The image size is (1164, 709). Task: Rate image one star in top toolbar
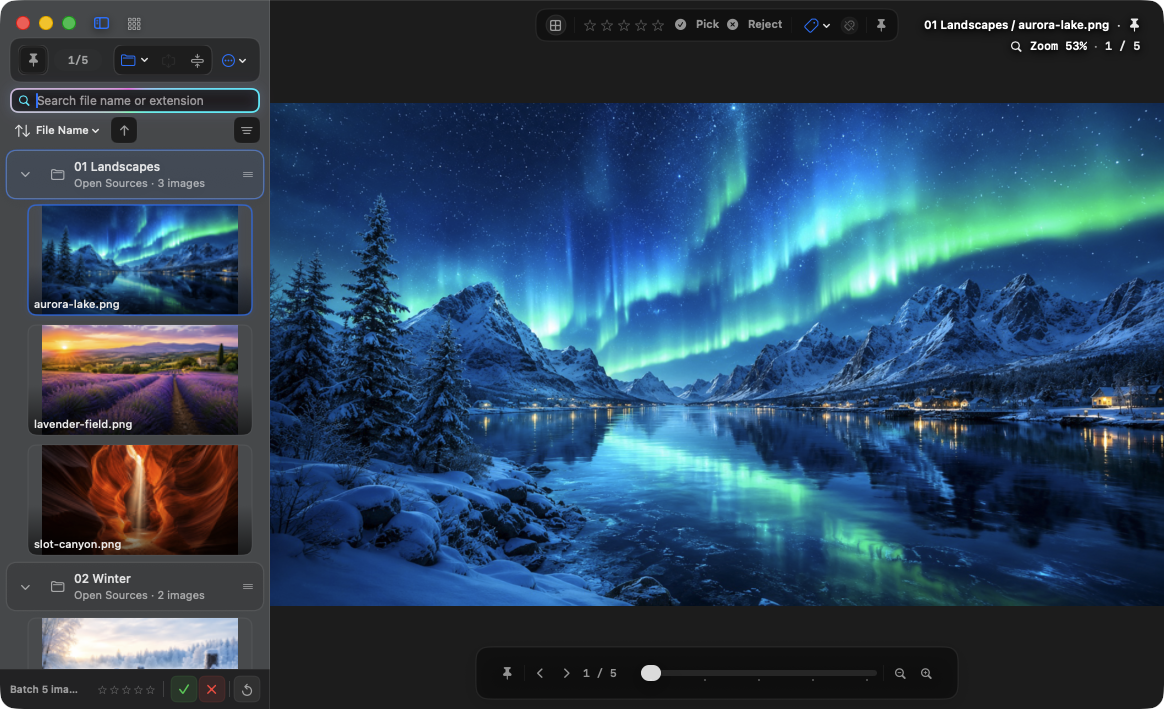click(590, 25)
